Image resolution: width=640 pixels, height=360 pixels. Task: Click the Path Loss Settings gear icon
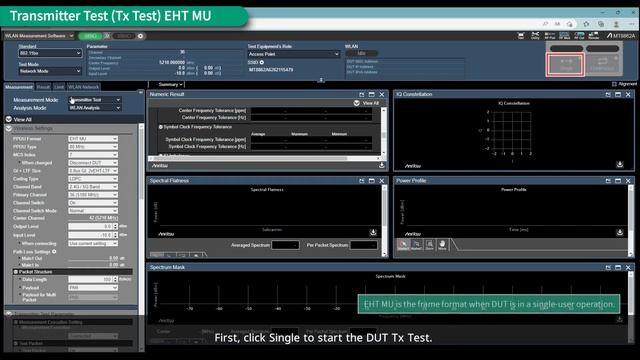[54, 251]
